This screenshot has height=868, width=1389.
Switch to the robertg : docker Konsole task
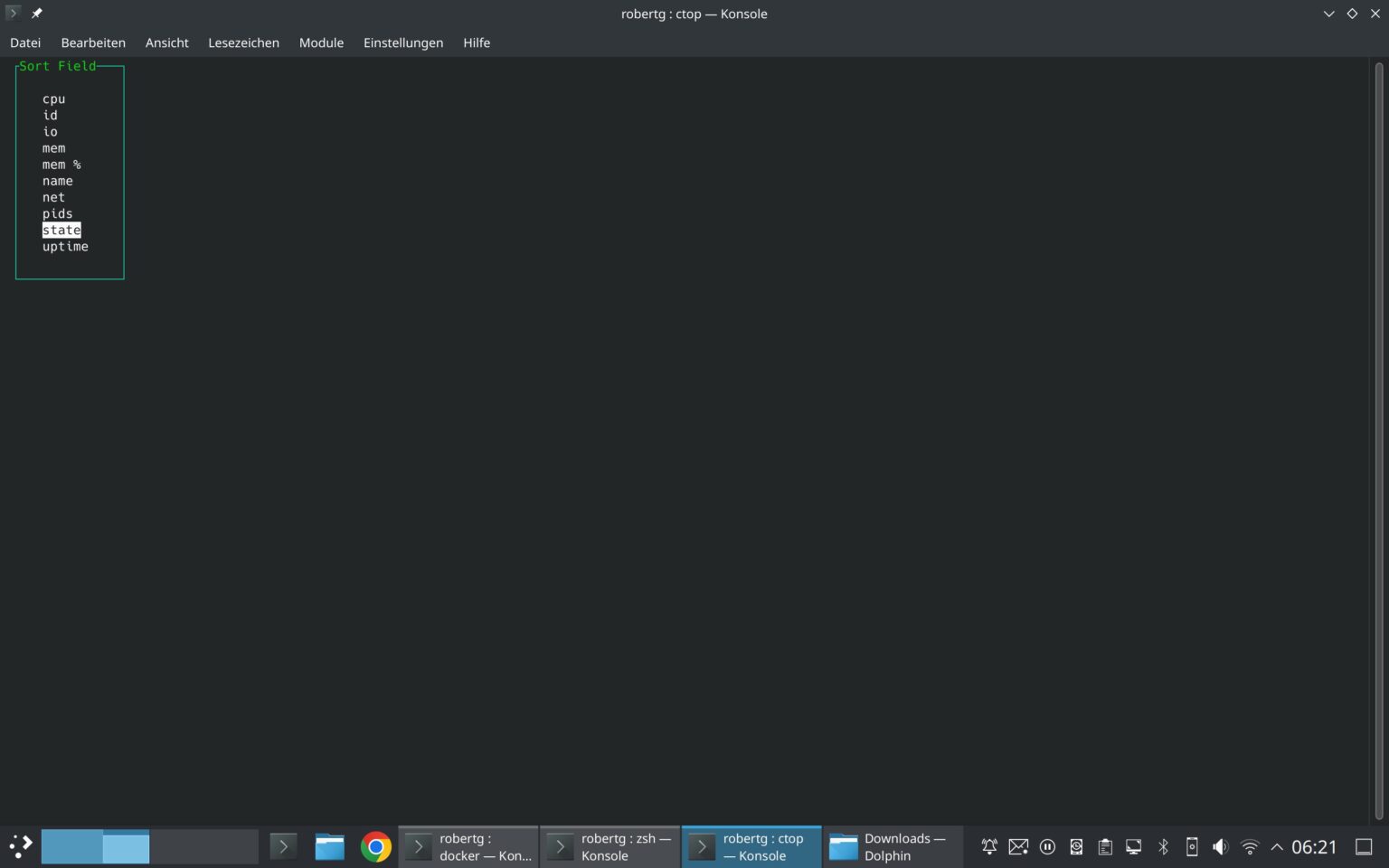point(468,847)
